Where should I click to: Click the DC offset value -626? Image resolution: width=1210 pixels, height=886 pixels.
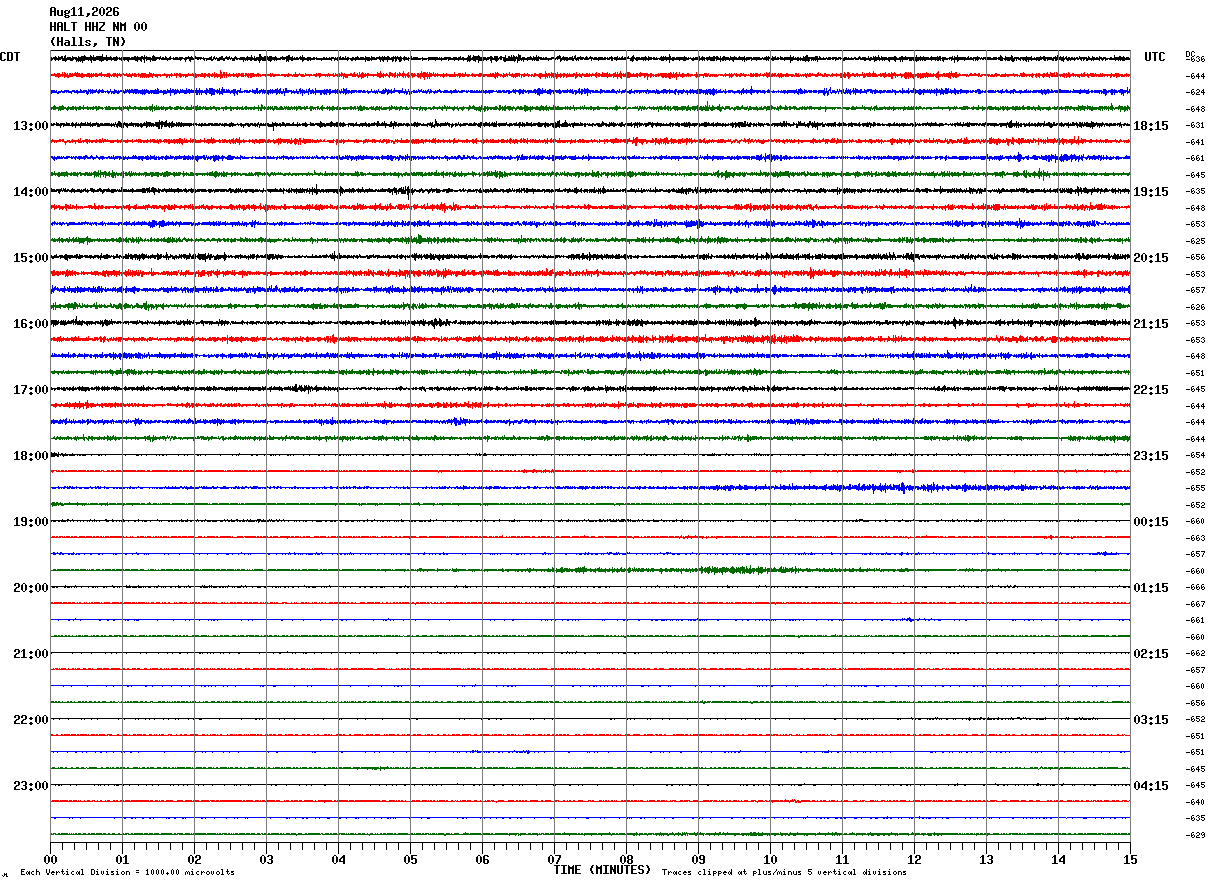point(1195,307)
